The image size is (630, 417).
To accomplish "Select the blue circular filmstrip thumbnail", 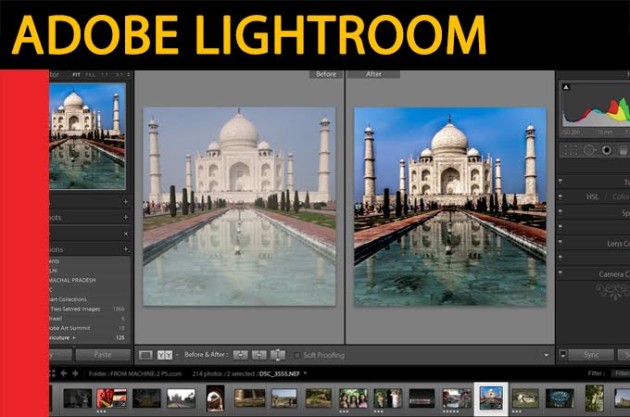I will [x=560, y=398].
